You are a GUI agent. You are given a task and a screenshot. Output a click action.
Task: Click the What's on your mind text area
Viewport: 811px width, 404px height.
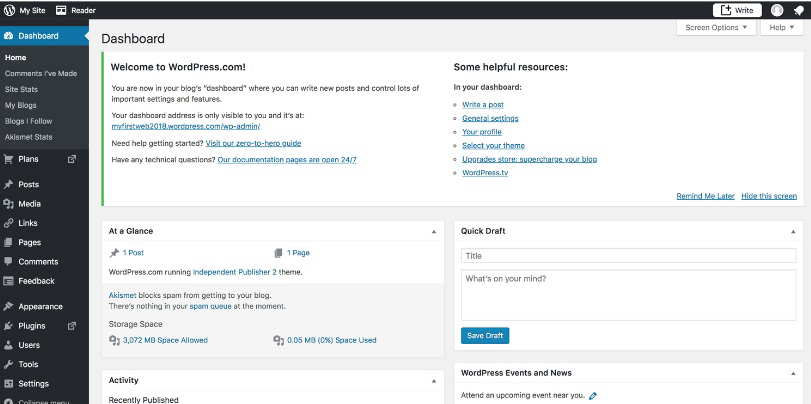coord(628,295)
